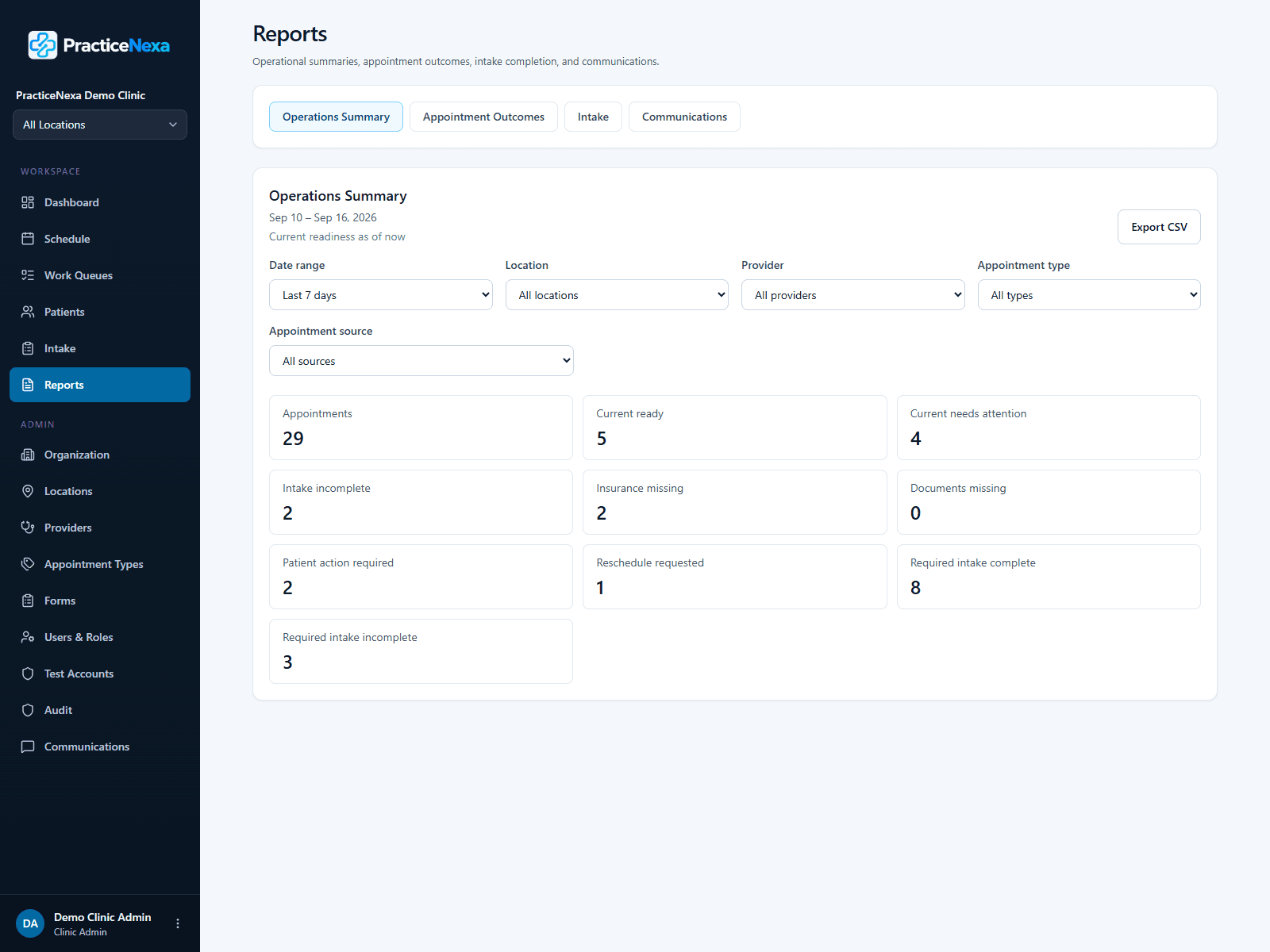The width and height of the screenshot is (1270, 952).
Task: Click the Appointment Types tag icon
Action: (x=28, y=564)
